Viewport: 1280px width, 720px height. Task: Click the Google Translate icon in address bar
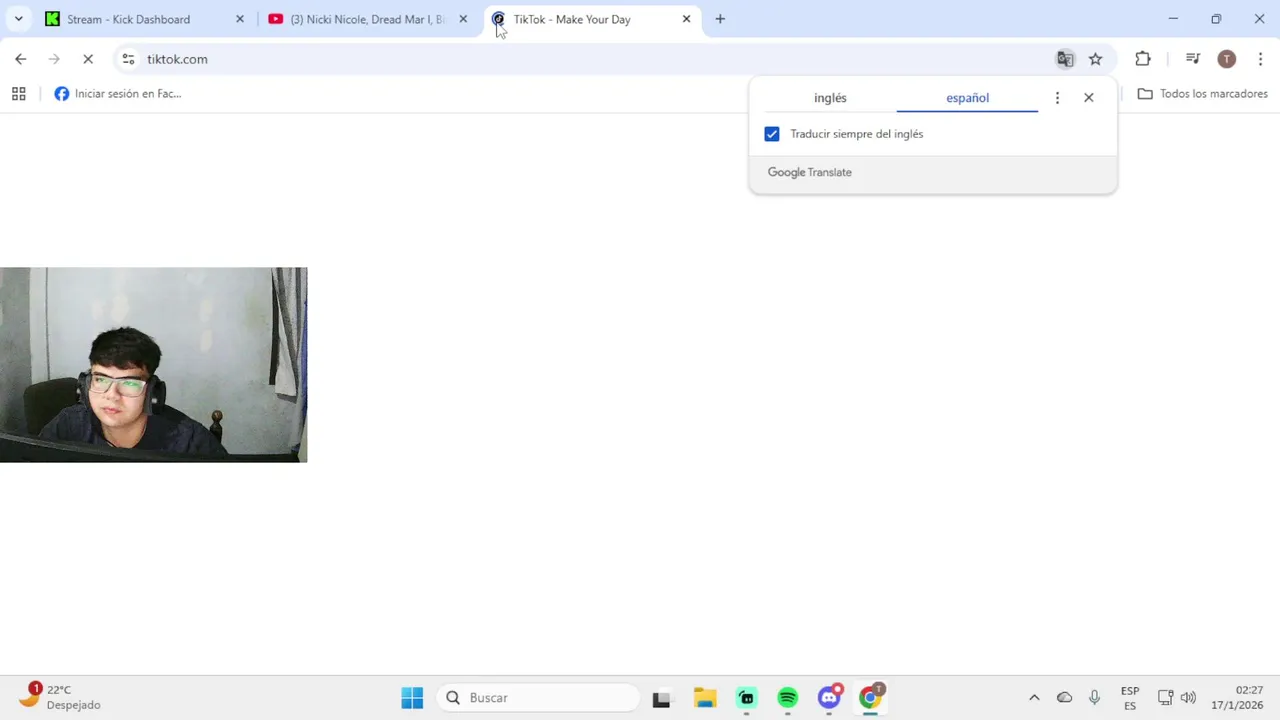(1065, 59)
